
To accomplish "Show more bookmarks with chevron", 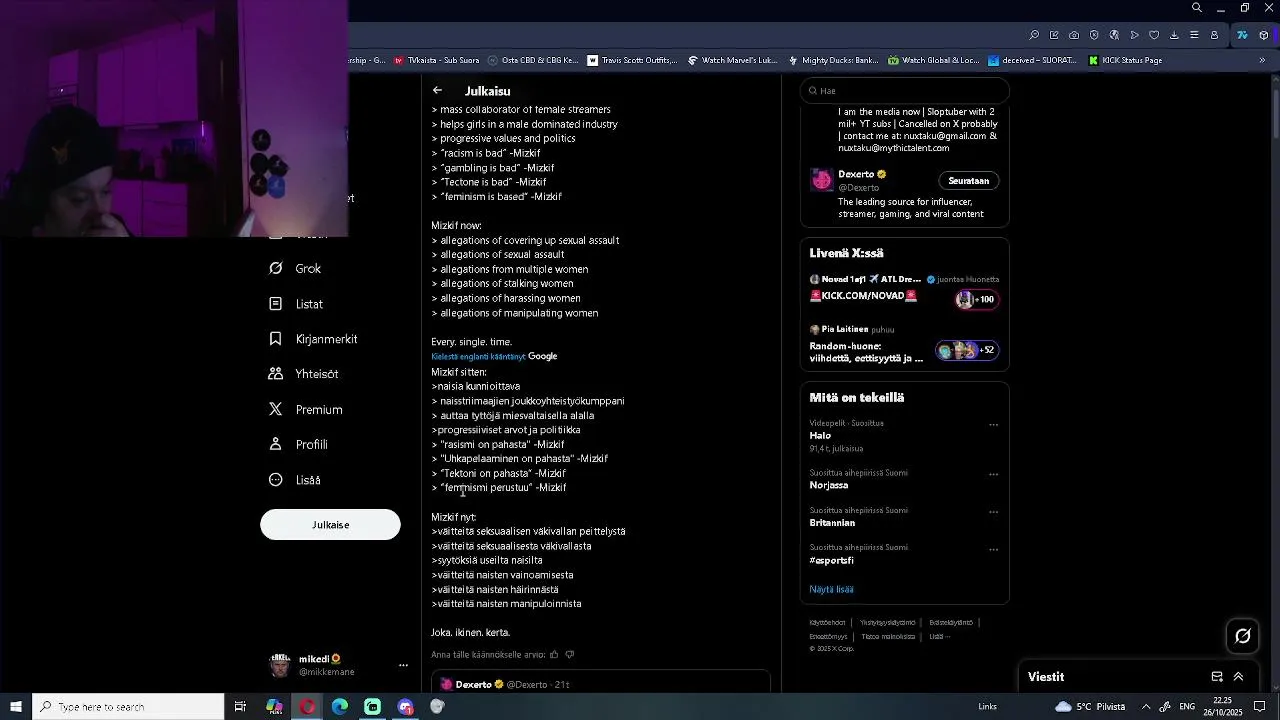I will coord(1262,60).
